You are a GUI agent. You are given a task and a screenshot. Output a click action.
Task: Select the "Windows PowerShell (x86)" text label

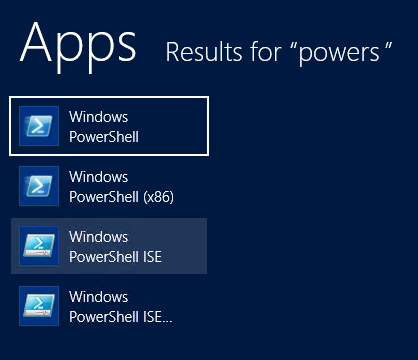tap(121, 187)
